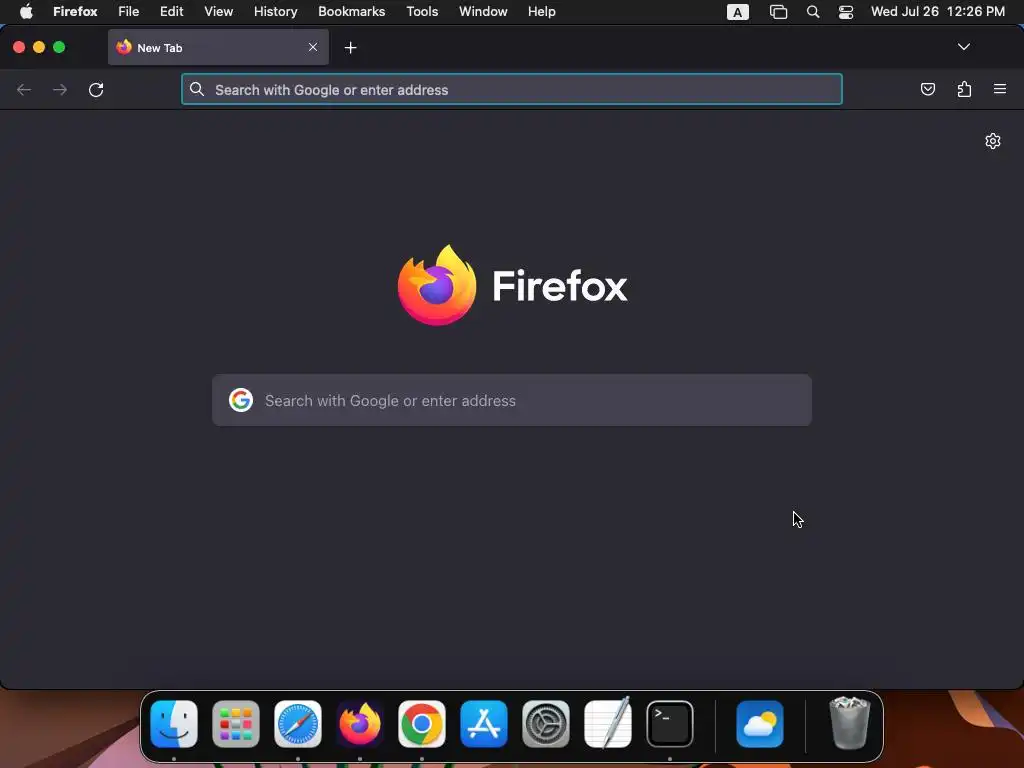Open the Help menu
1024x768 pixels.
(x=541, y=12)
